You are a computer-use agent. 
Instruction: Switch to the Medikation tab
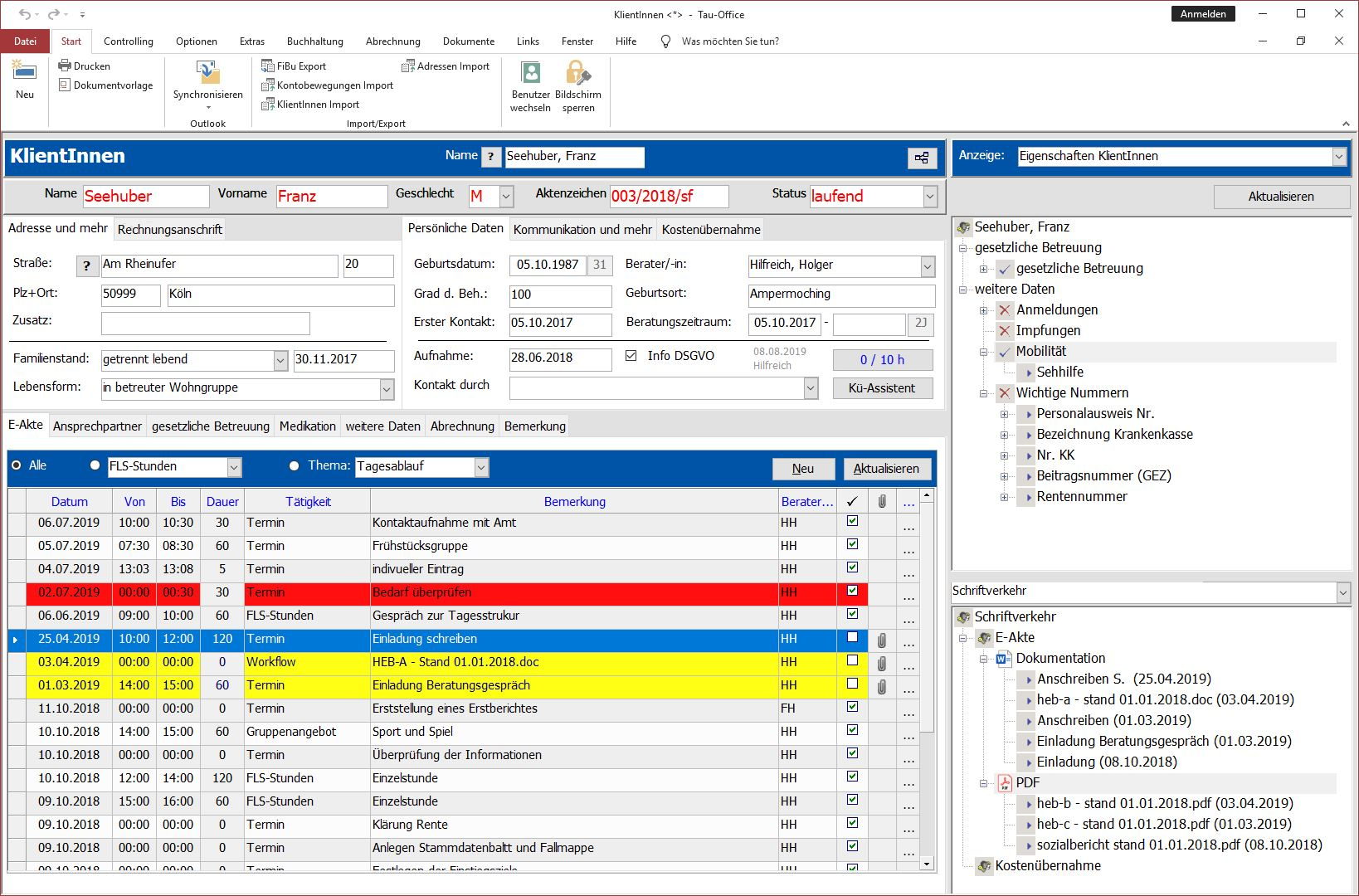(x=307, y=426)
